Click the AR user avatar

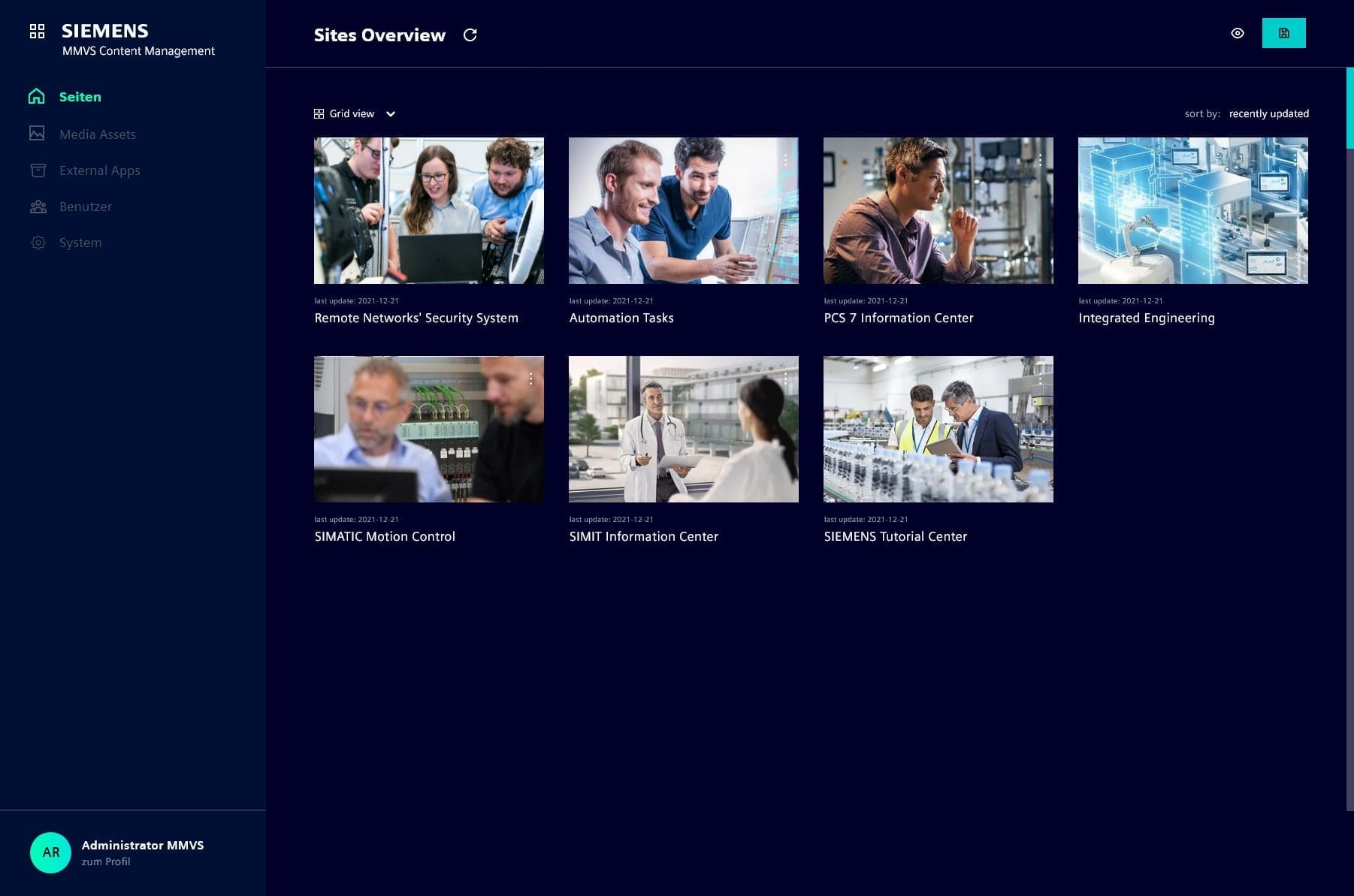point(50,852)
